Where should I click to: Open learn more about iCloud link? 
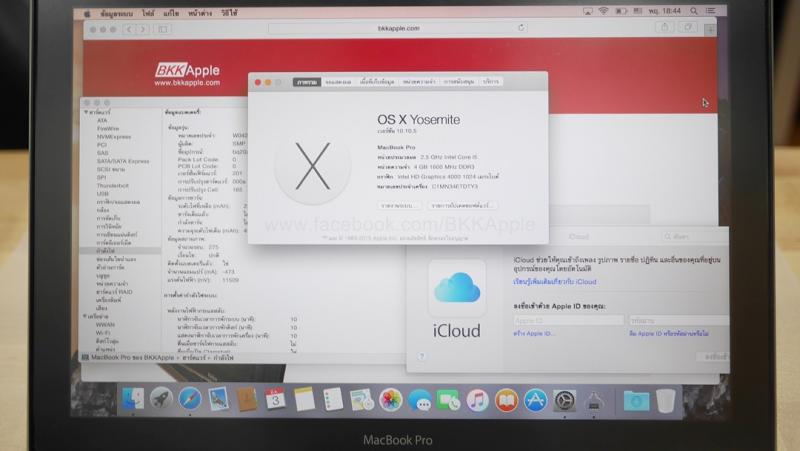(x=555, y=282)
